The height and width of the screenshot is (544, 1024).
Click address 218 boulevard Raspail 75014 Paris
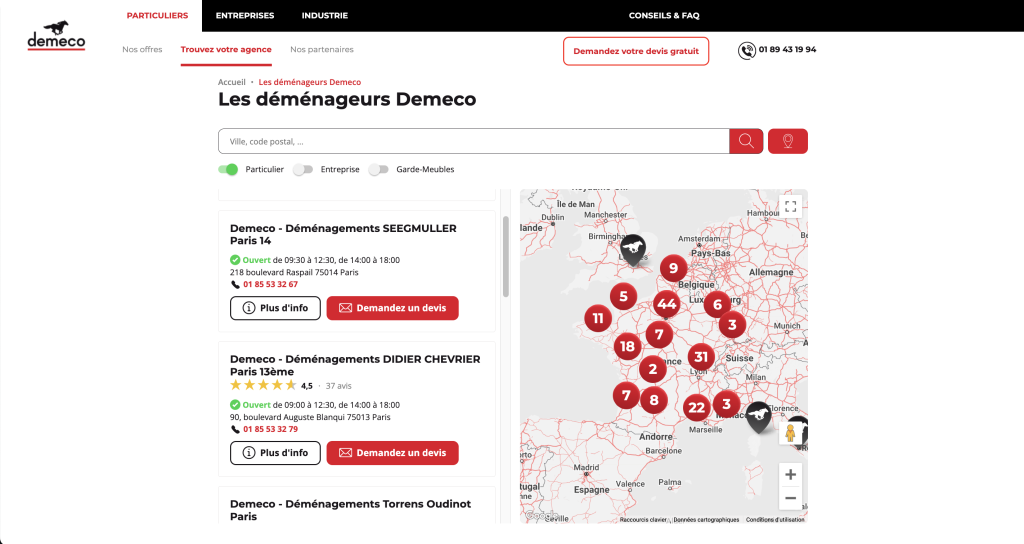click(x=294, y=272)
